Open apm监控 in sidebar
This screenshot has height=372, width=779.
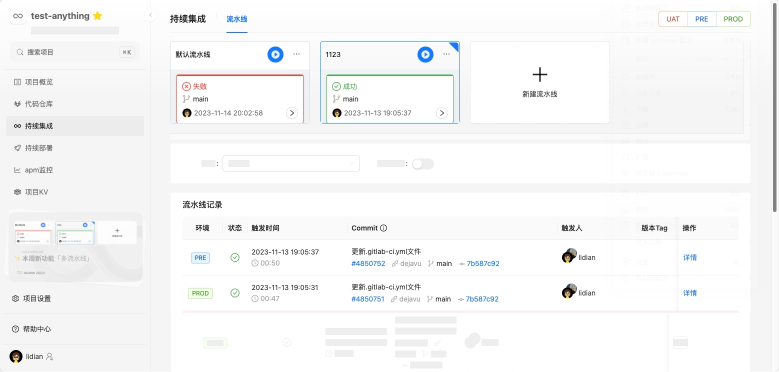[75, 170]
